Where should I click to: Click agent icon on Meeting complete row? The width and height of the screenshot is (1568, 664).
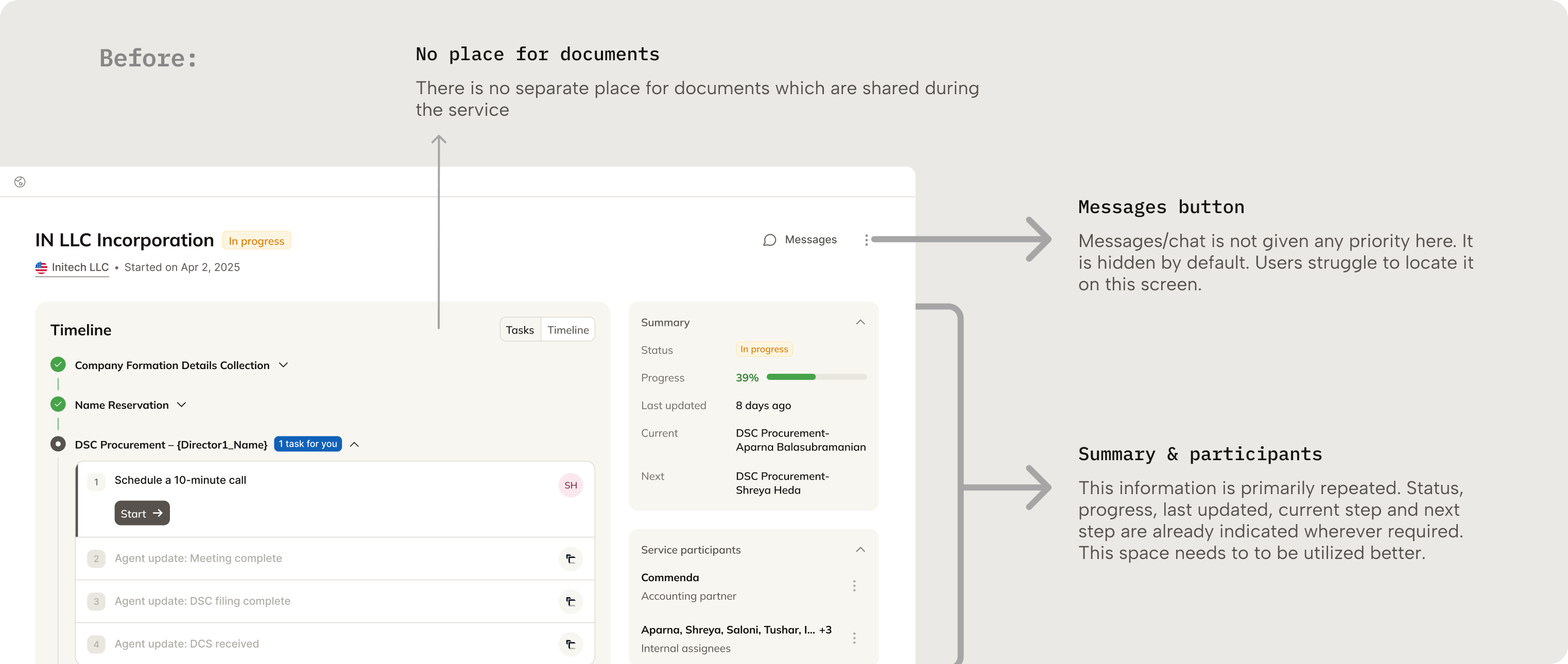coord(571,558)
